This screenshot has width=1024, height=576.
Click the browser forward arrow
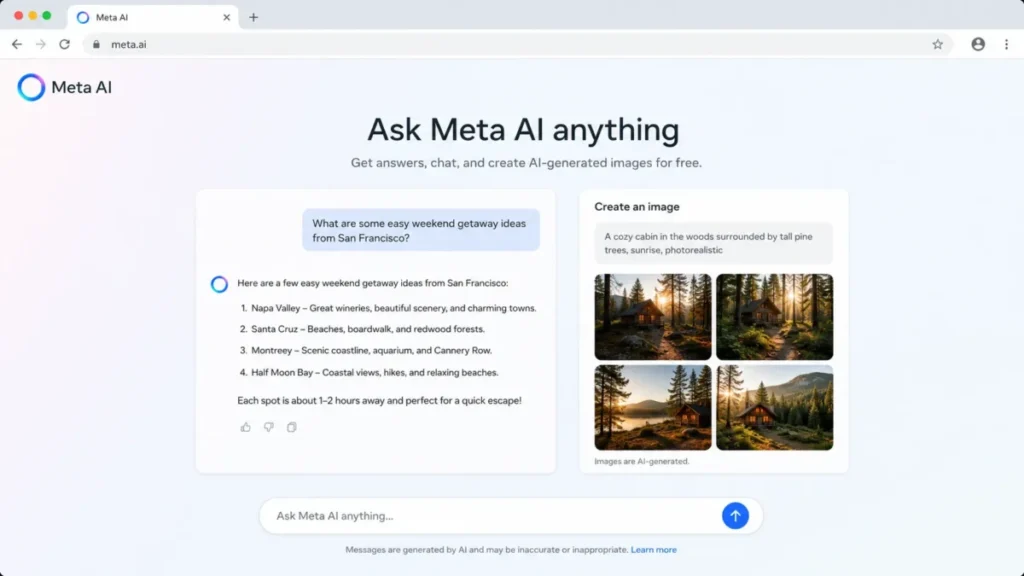click(x=40, y=44)
